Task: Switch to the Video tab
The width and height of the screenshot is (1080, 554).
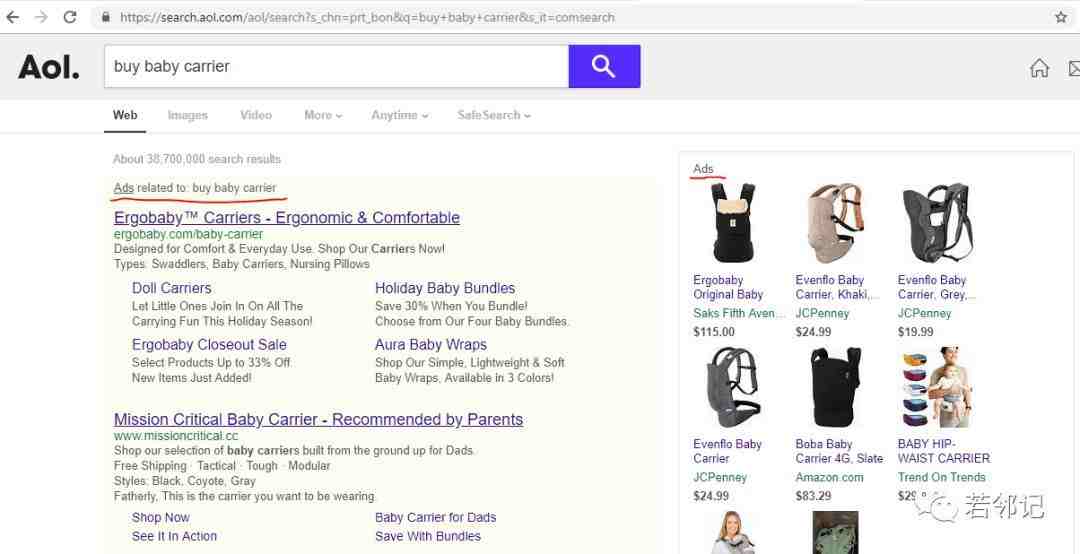Action: 256,115
